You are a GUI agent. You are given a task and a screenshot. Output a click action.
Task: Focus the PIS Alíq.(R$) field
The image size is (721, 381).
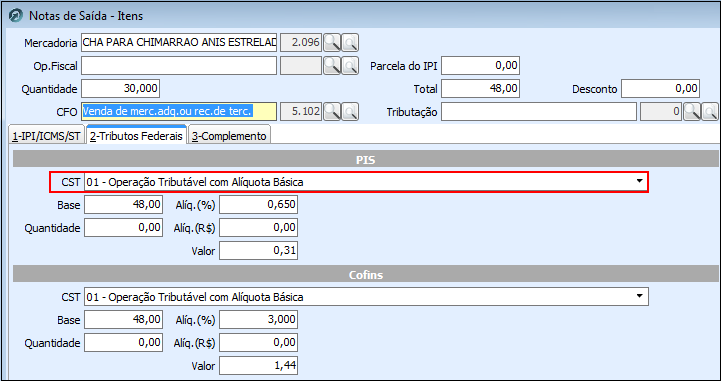[258, 227]
